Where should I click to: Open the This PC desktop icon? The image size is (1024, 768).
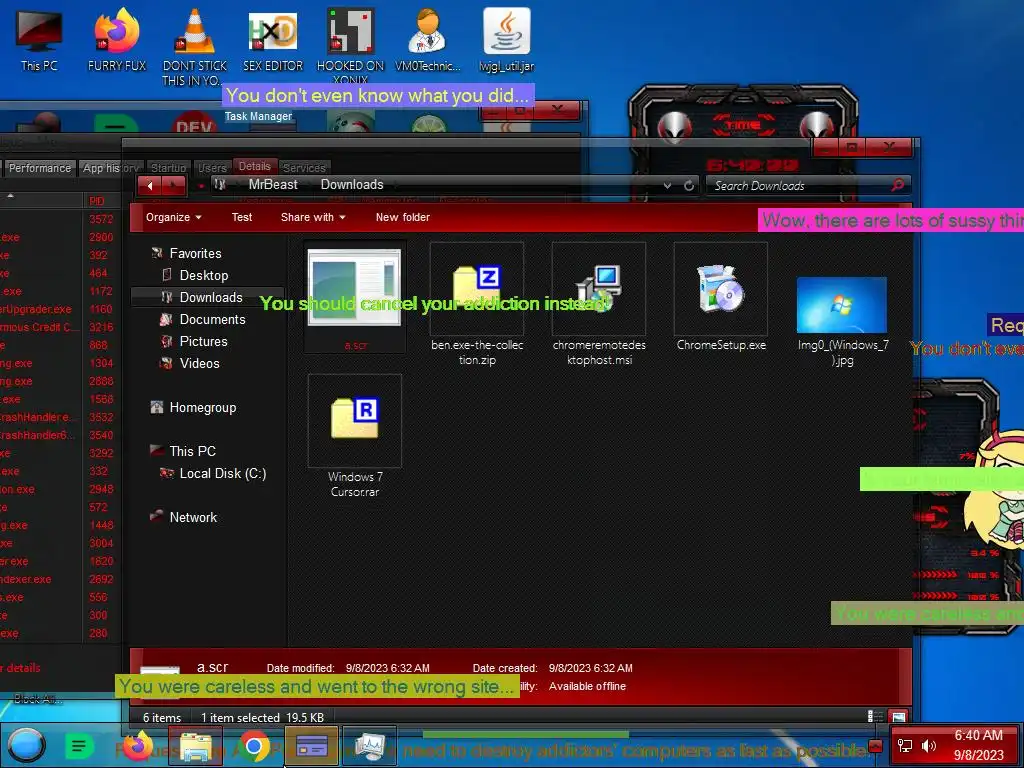click(39, 39)
